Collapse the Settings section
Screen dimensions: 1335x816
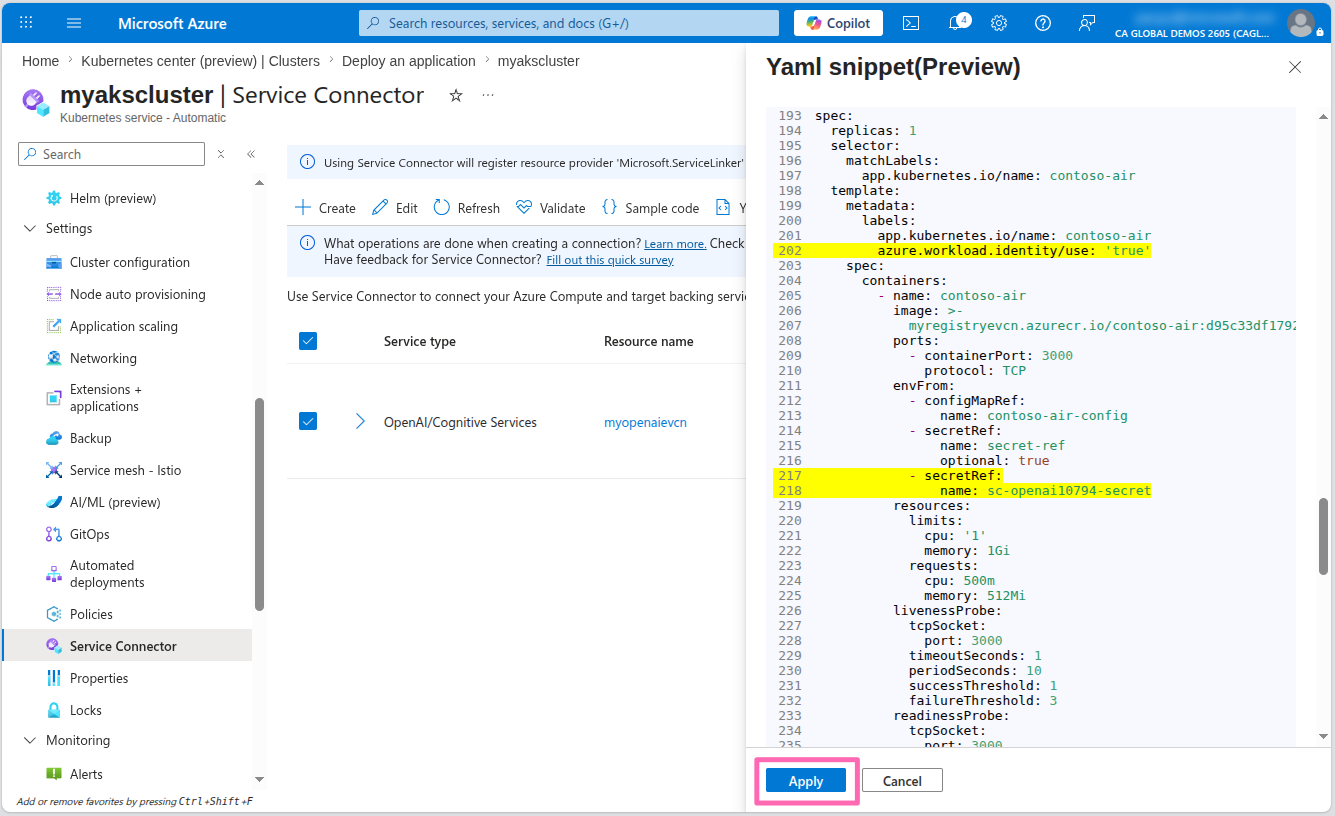tap(28, 228)
